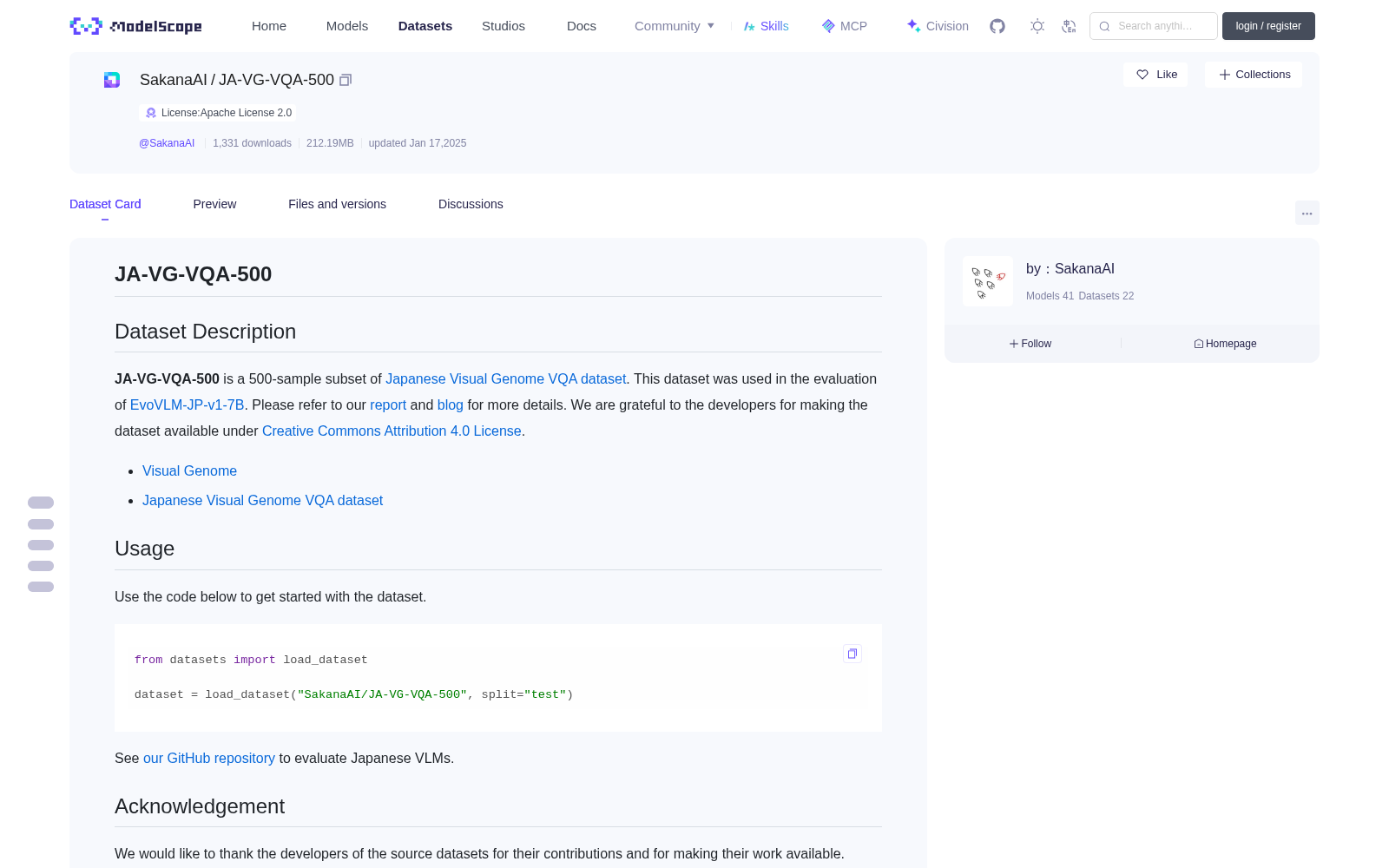
Task: Open our GitHub repository link
Action: pyautogui.click(x=209, y=758)
